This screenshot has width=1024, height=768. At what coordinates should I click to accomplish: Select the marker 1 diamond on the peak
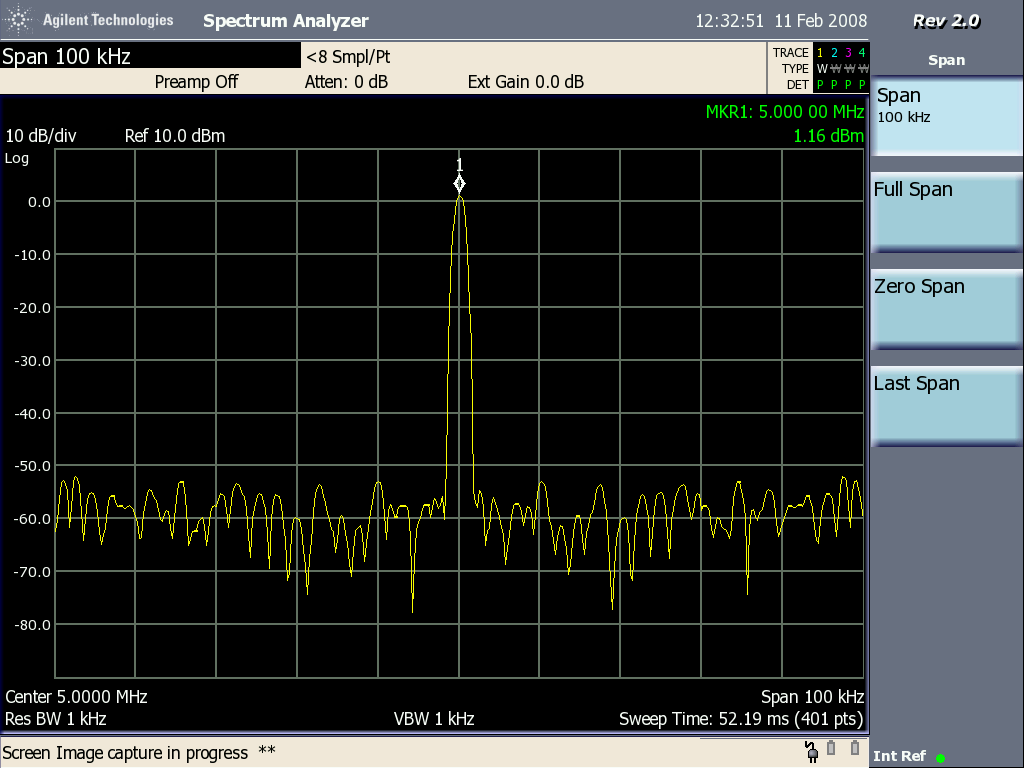point(459,184)
